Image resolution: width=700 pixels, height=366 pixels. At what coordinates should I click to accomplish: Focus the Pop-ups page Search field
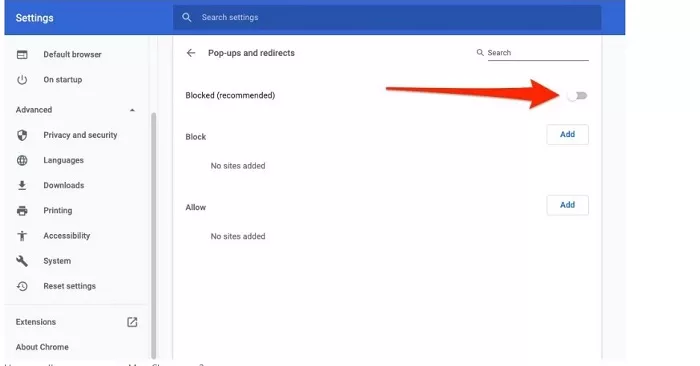pos(538,53)
